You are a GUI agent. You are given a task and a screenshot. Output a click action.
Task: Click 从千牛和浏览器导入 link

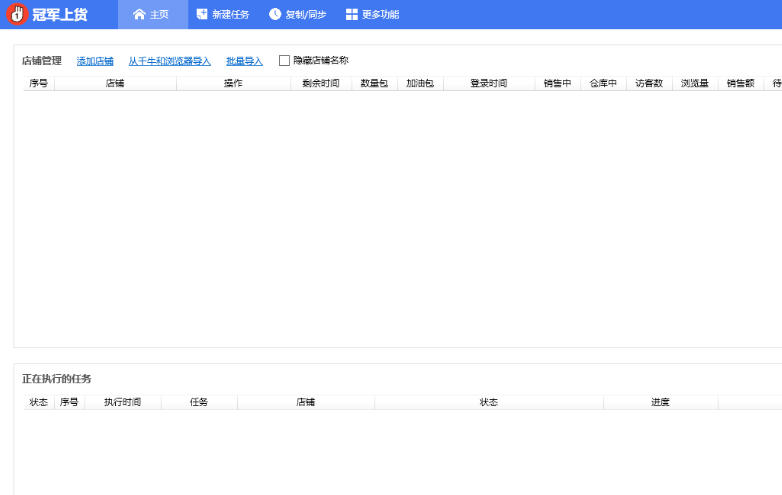click(169, 61)
